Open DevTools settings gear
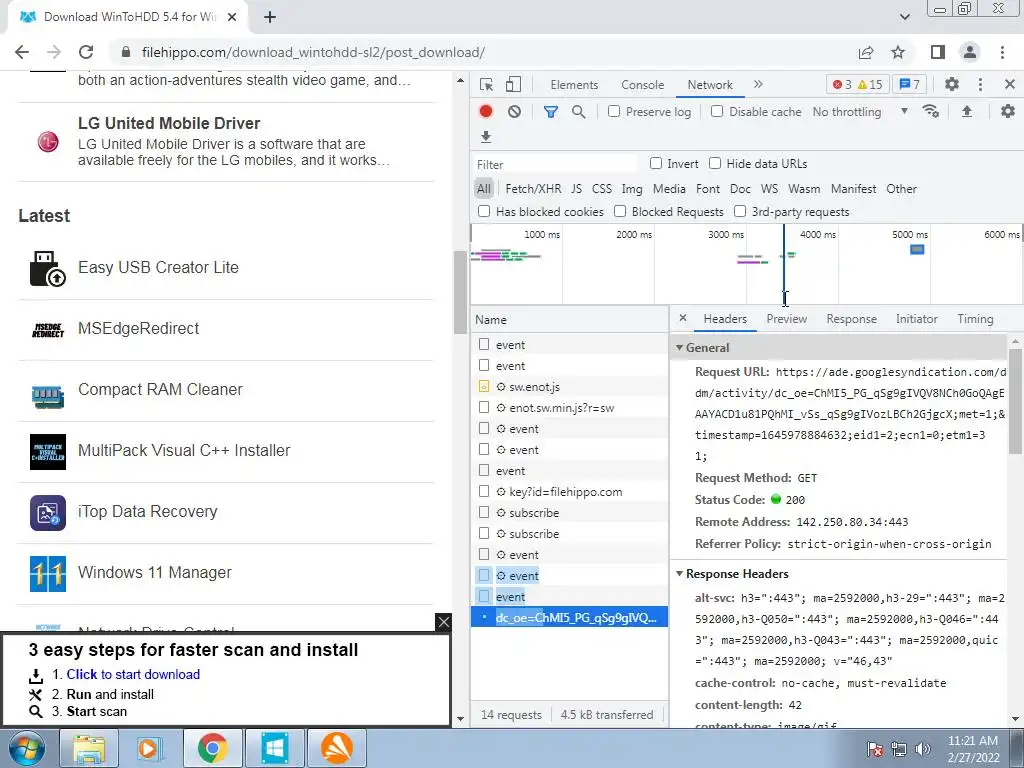Screen dimensions: 1024x768 (952, 84)
